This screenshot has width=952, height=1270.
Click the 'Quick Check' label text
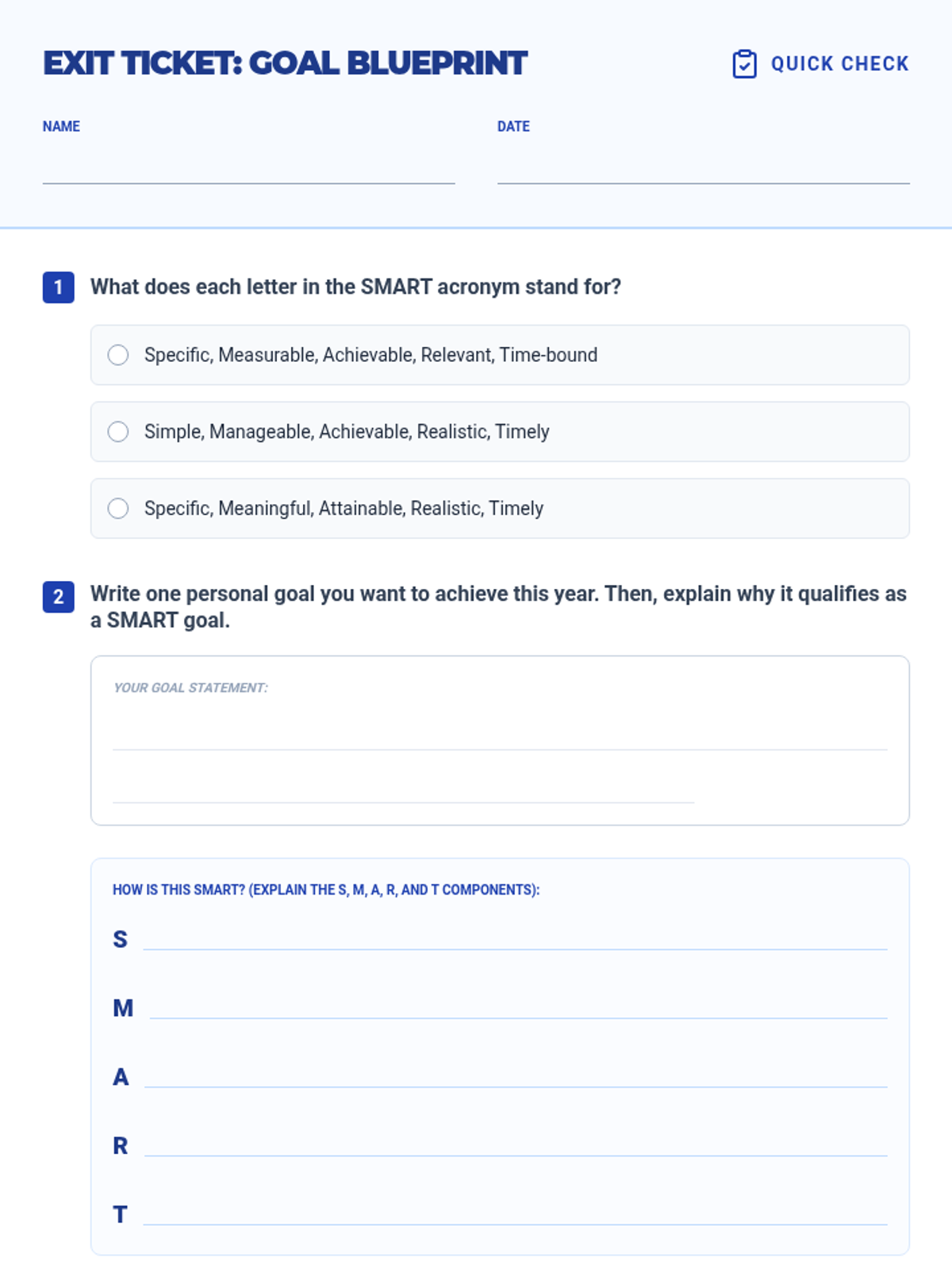pyautogui.click(x=839, y=64)
